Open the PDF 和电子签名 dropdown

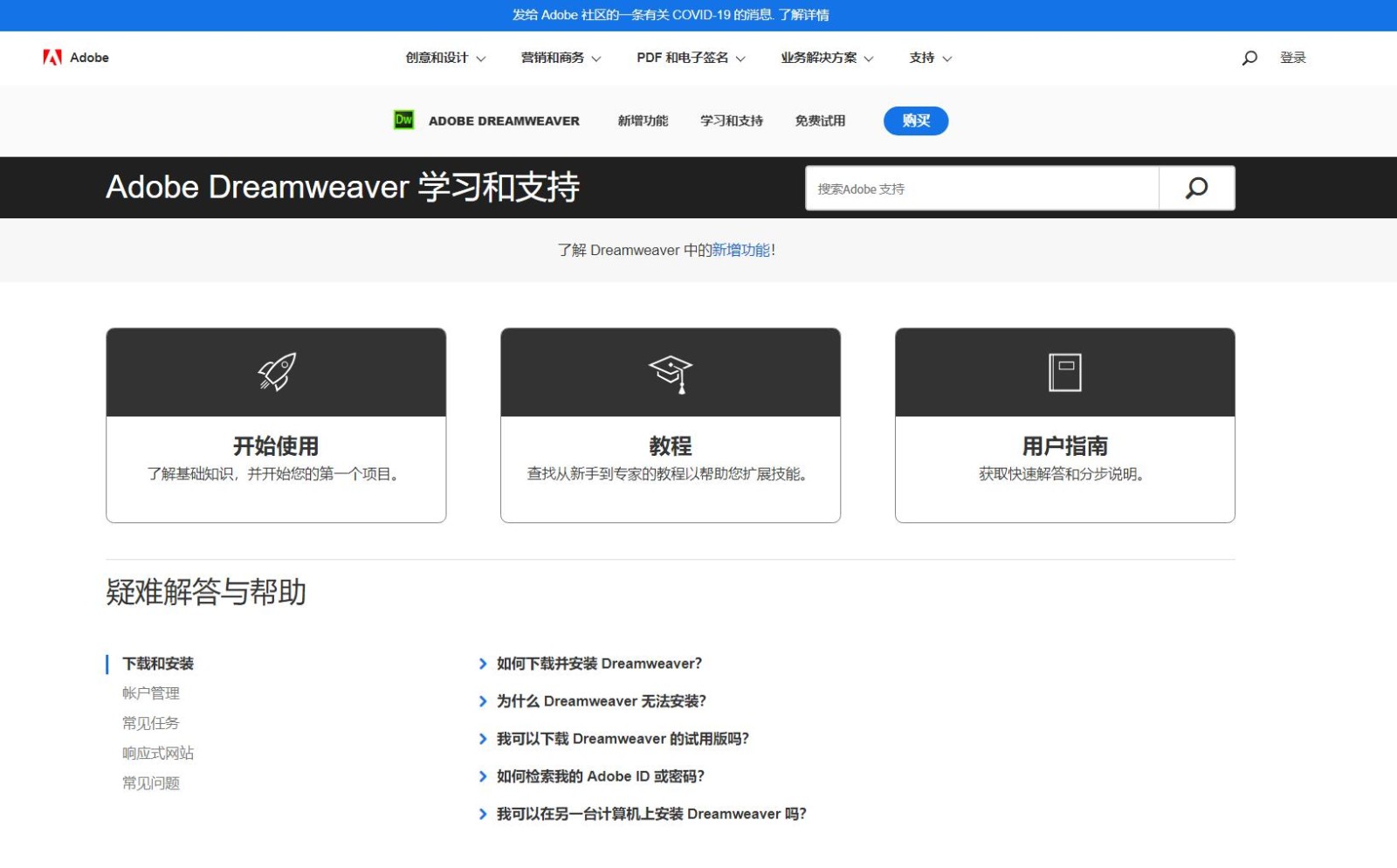[x=691, y=58]
